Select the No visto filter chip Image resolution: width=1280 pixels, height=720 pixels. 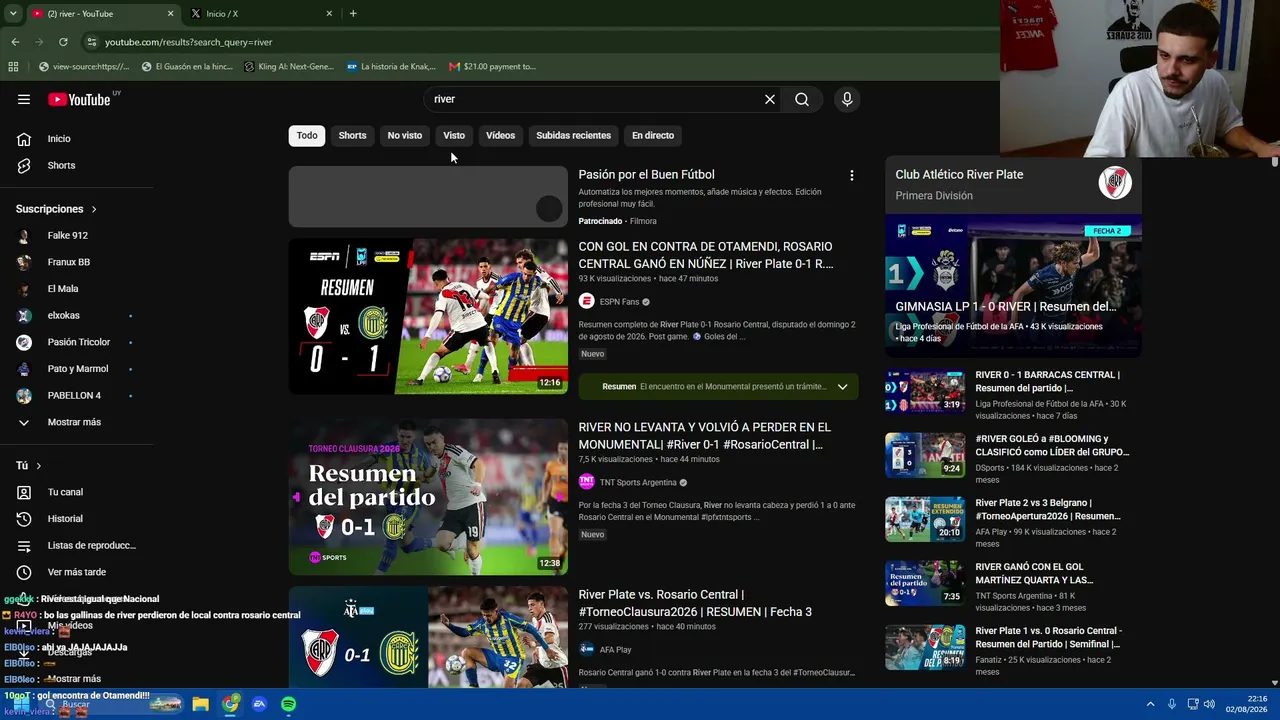click(x=405, y=136)
